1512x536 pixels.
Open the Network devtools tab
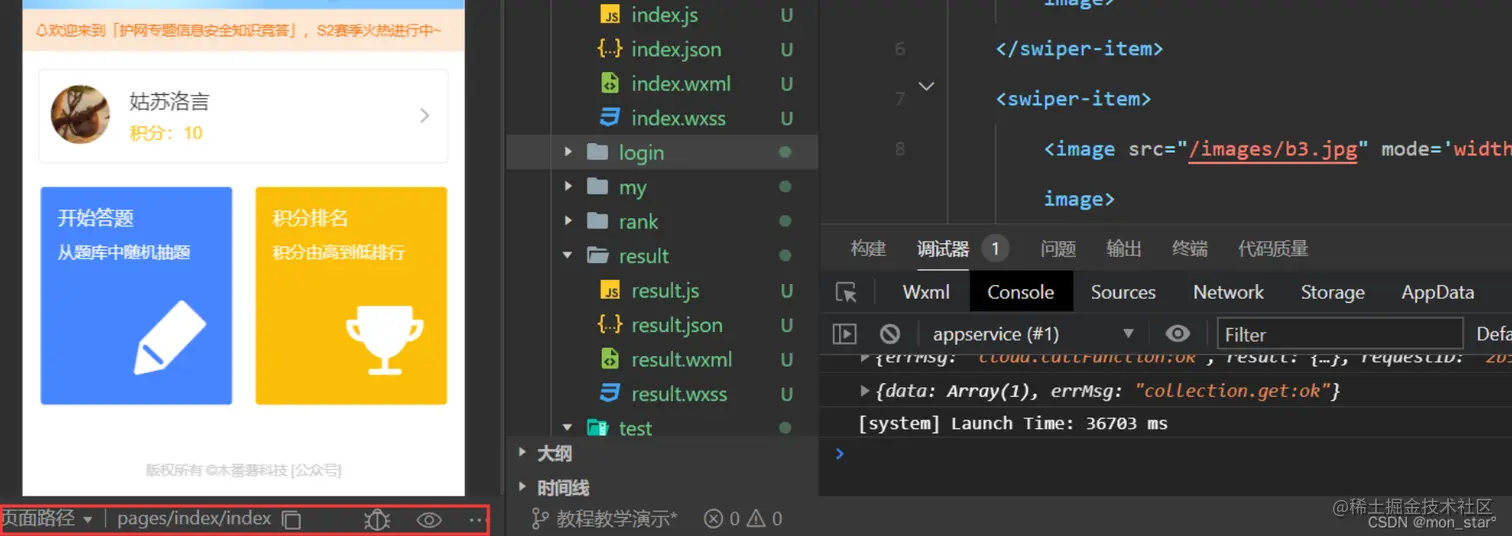[1228, 292]
